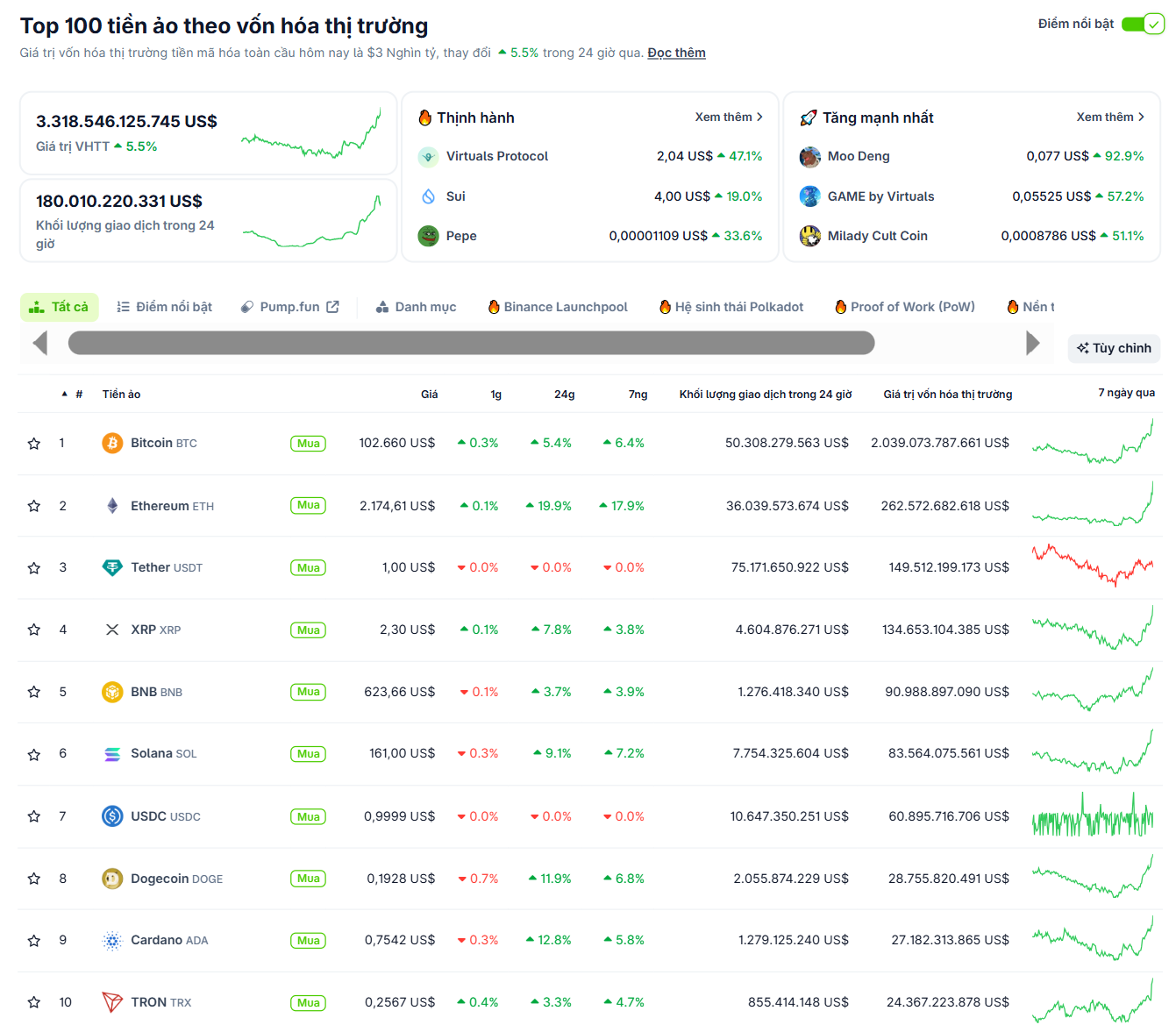Star Solana as a favorite
The image size is (1176, 1032).
(34, 754)
